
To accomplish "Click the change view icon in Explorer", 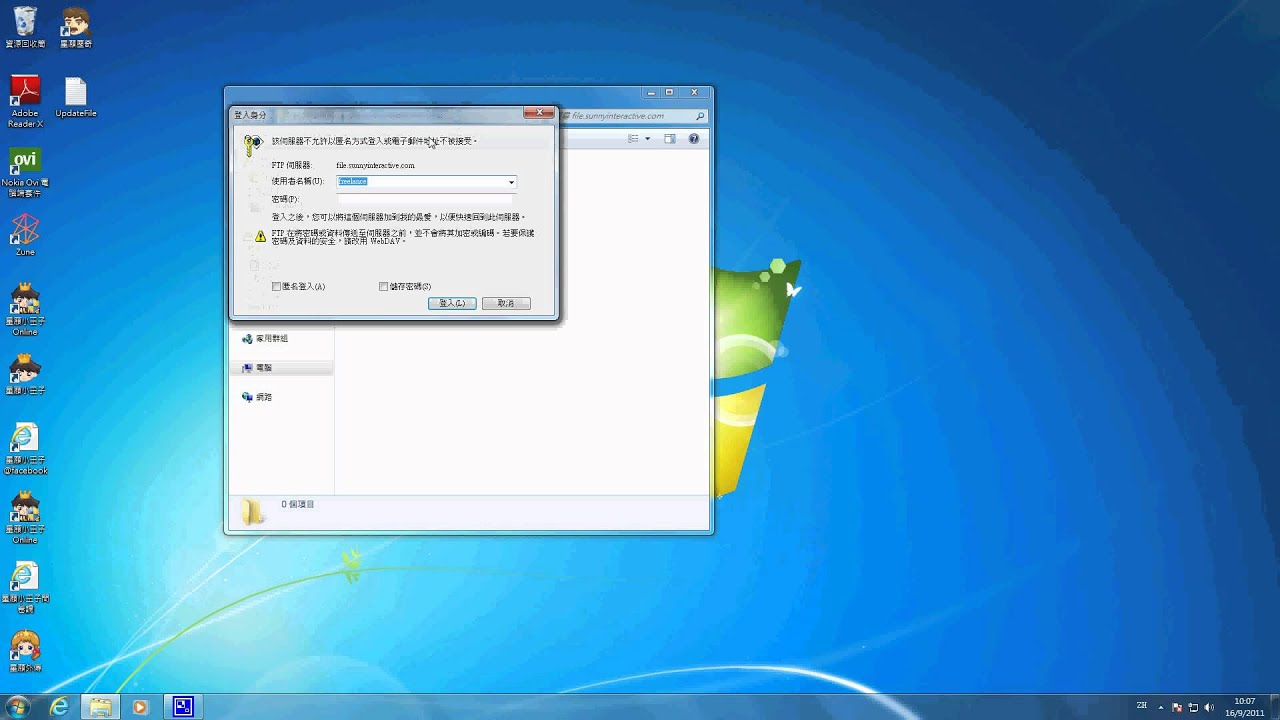I will 634,139.
